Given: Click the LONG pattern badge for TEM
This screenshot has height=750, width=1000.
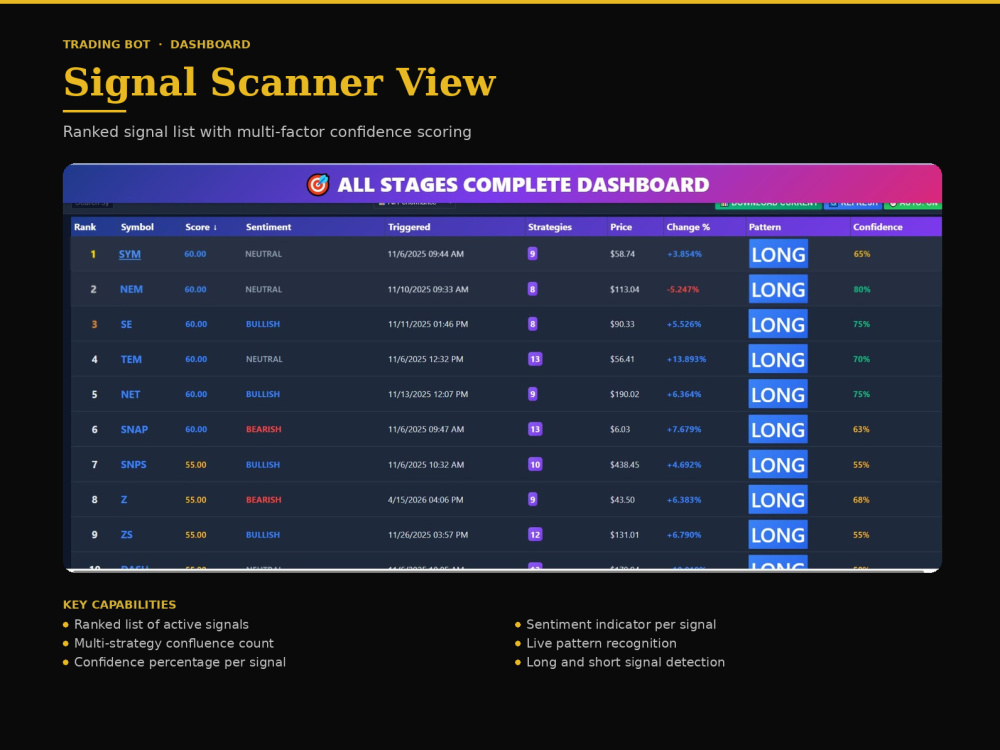Looking at the screenshot, I should click(778, 359).
